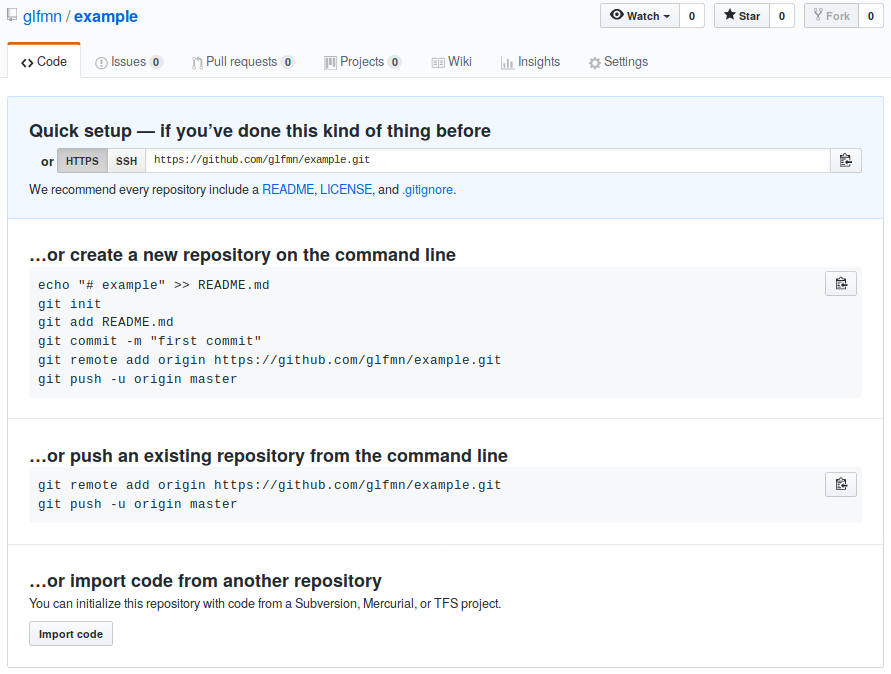This screenshot has width=891, height=674.
Task: Click the 'git commit -m "first commit"' line
Action: (x=149, y=341)
